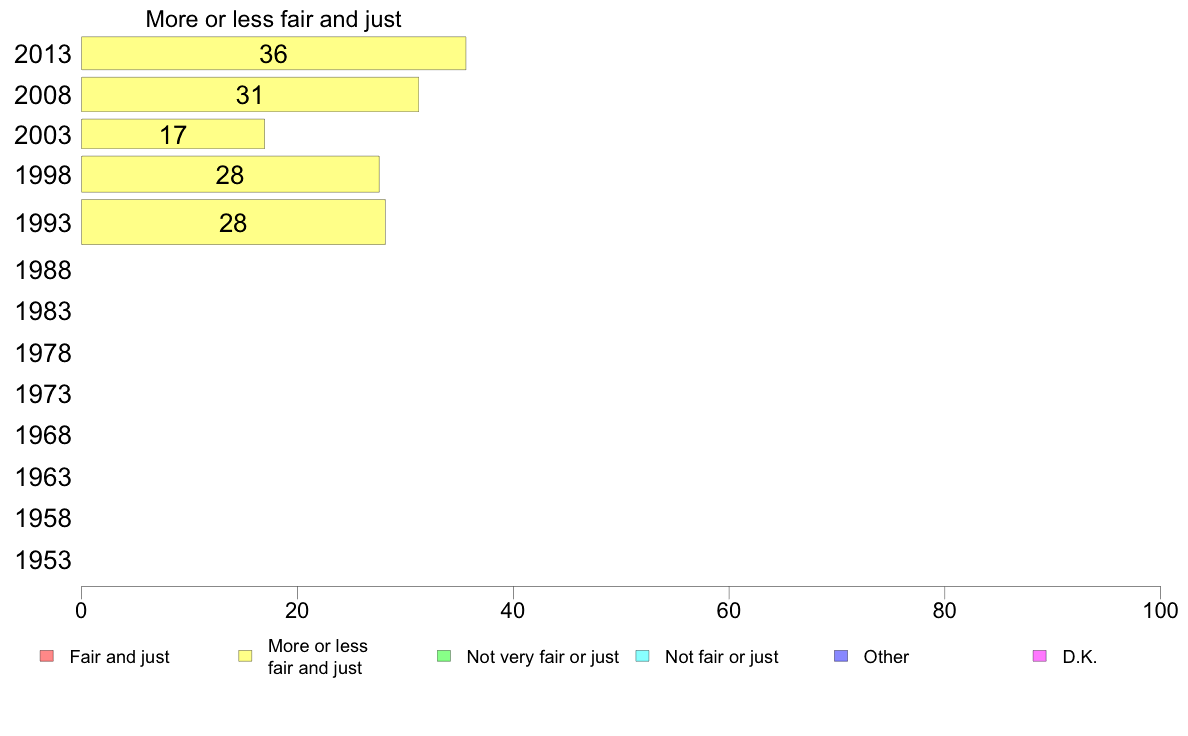The image size is (1188, 736).
Task: Click the 1998 bar showing 28
Action: [230, 175]
